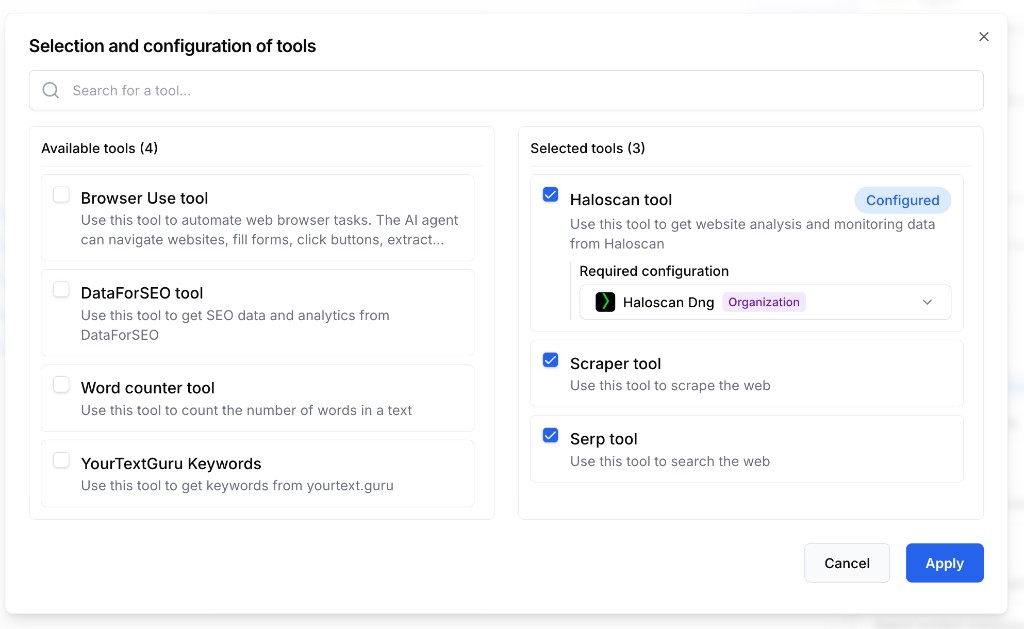Enable the DataForSEO tool checkbox
1024x629 pixels.
coord(61,289)
